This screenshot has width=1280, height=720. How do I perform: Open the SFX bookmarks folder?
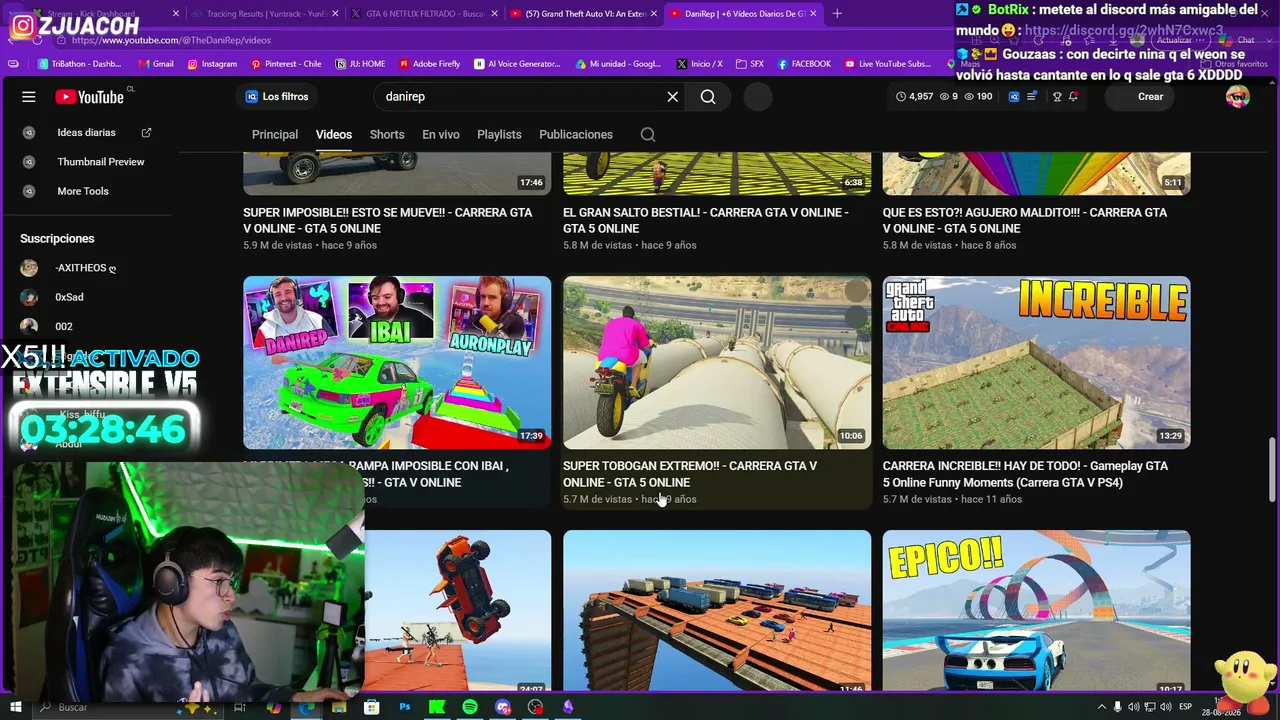[749, 64]
